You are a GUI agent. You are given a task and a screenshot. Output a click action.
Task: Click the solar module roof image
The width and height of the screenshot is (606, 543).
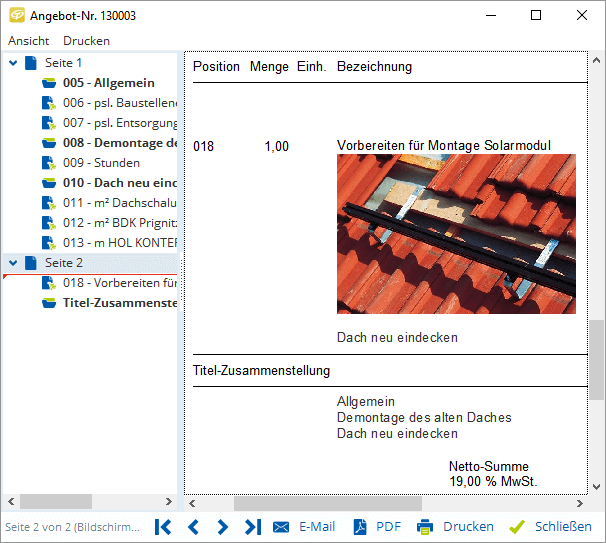(456, 234)
